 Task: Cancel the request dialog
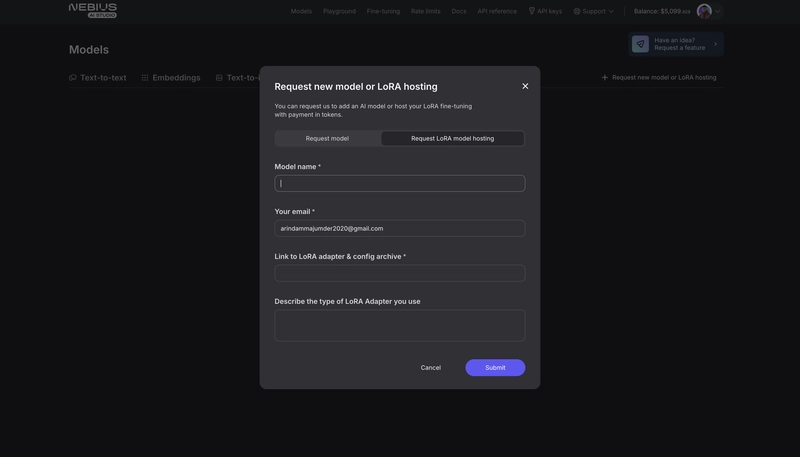point(431,368)
